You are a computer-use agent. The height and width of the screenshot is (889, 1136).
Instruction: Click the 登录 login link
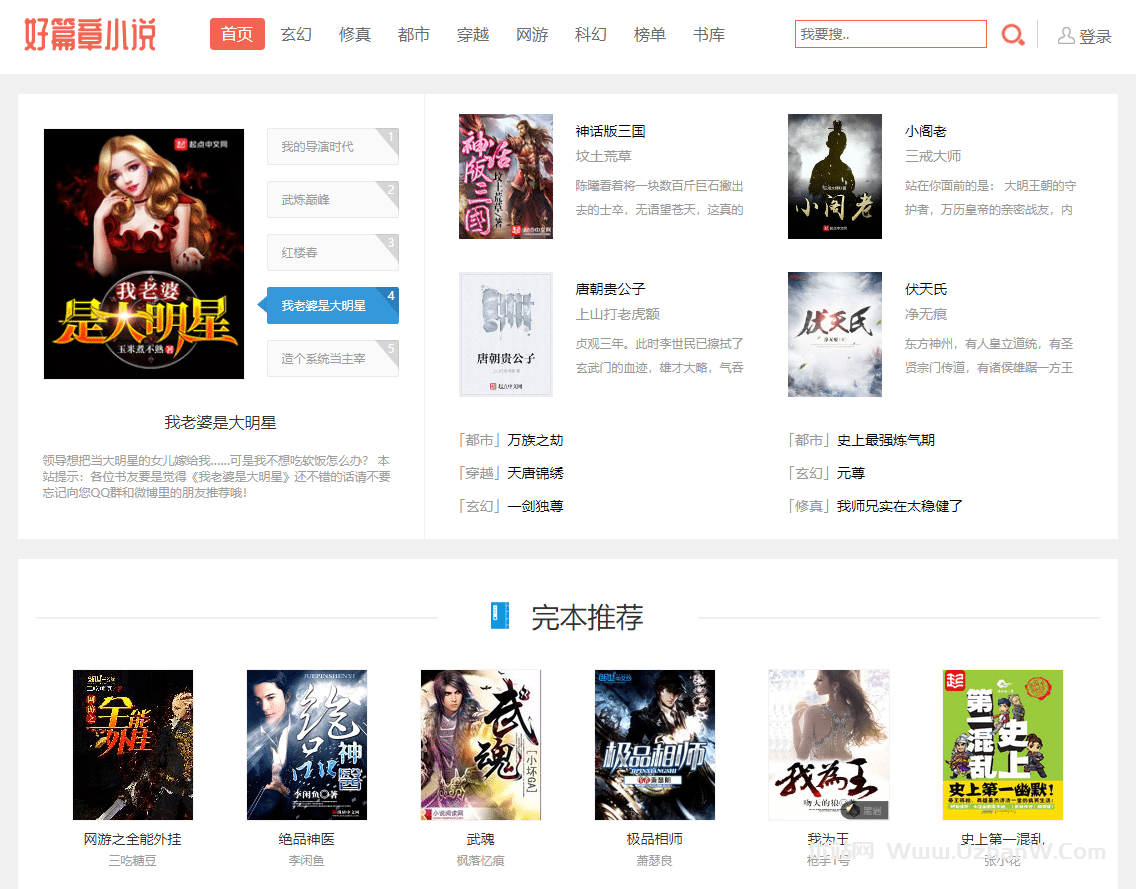click(1095, 36)
